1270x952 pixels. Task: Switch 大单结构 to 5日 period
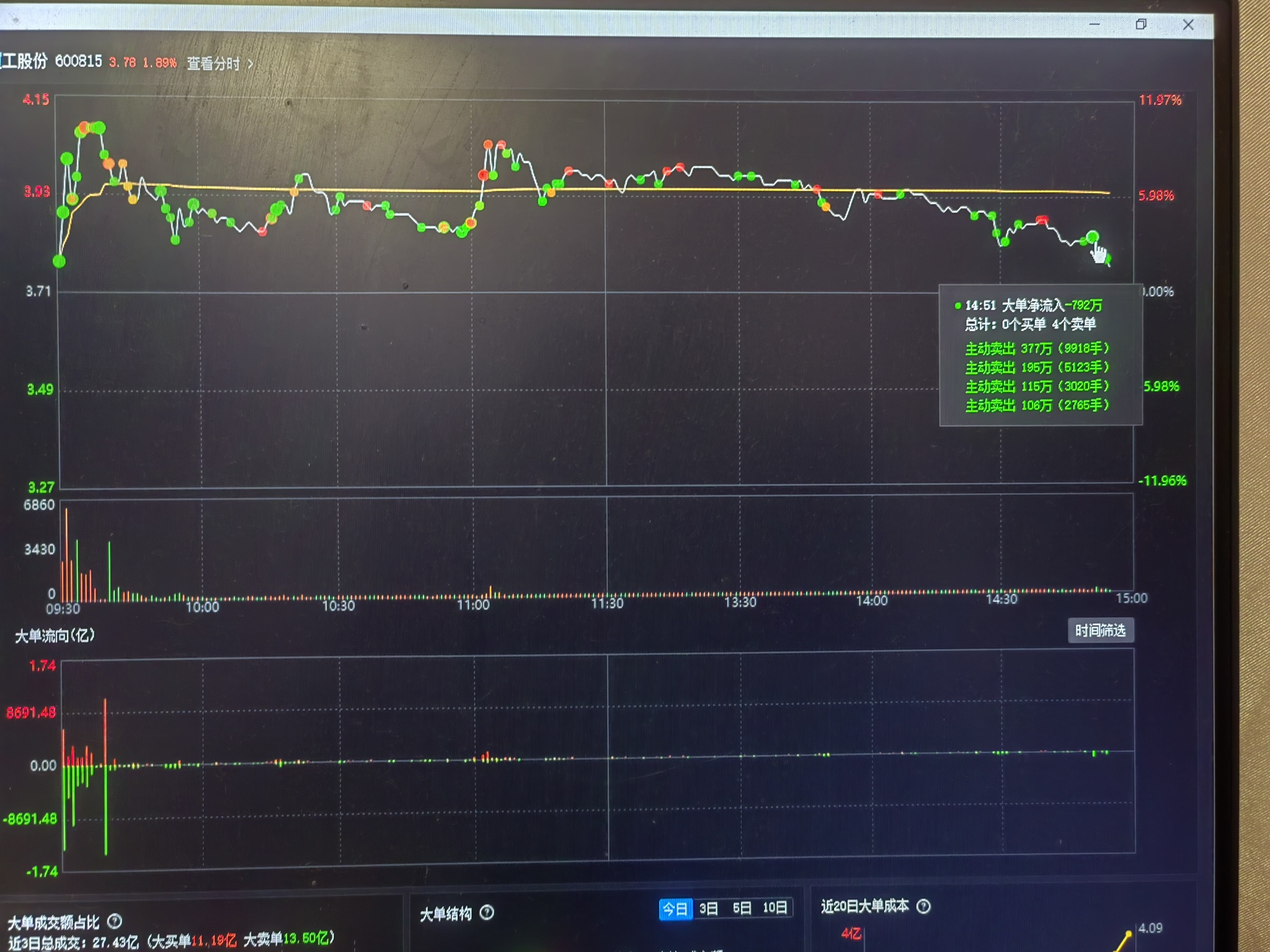(742, 909)
